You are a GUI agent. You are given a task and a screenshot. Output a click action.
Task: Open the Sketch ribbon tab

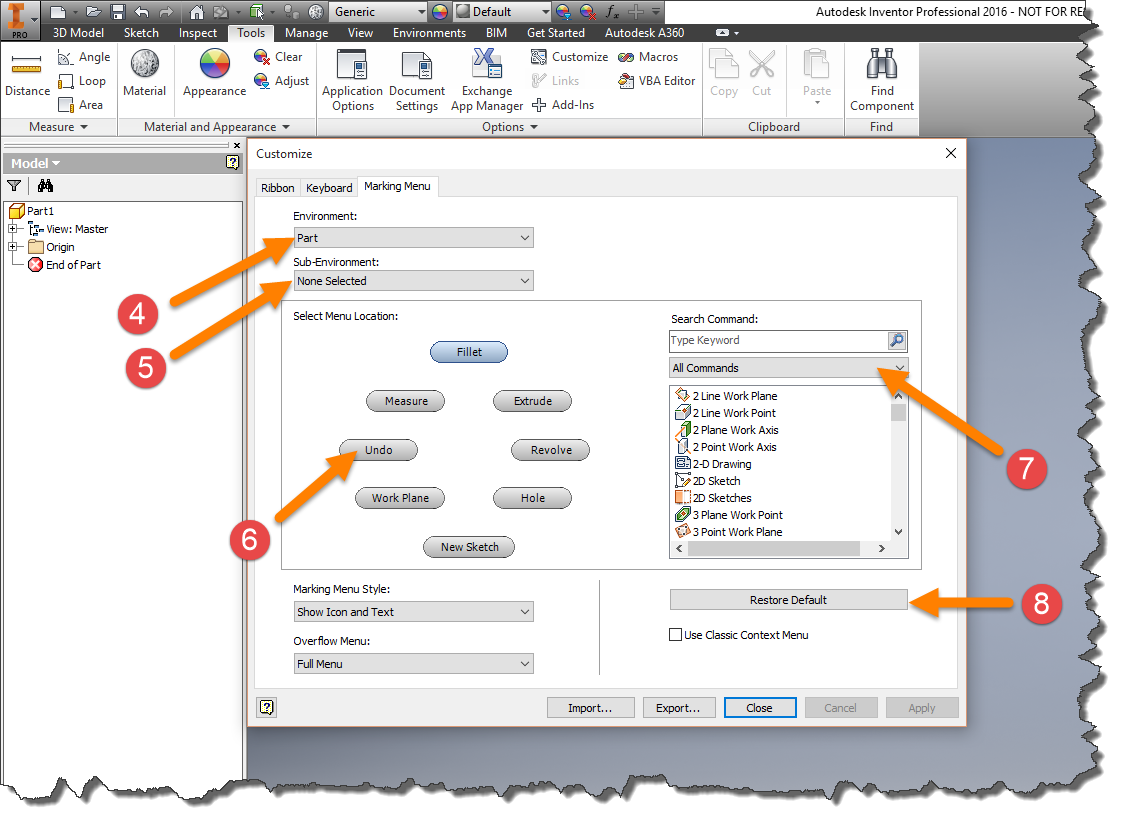click(141, 33)
